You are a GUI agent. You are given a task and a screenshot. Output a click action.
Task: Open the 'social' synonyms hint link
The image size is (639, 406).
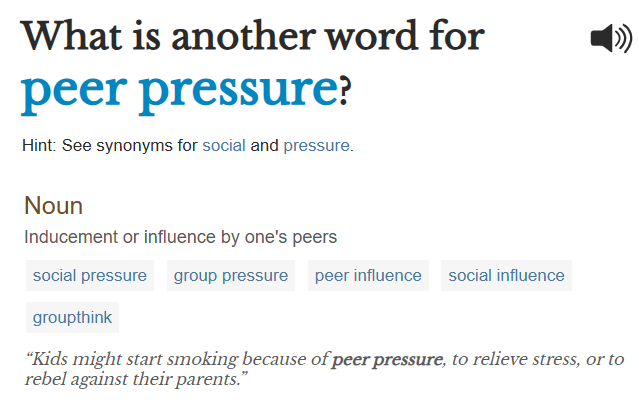224,145
